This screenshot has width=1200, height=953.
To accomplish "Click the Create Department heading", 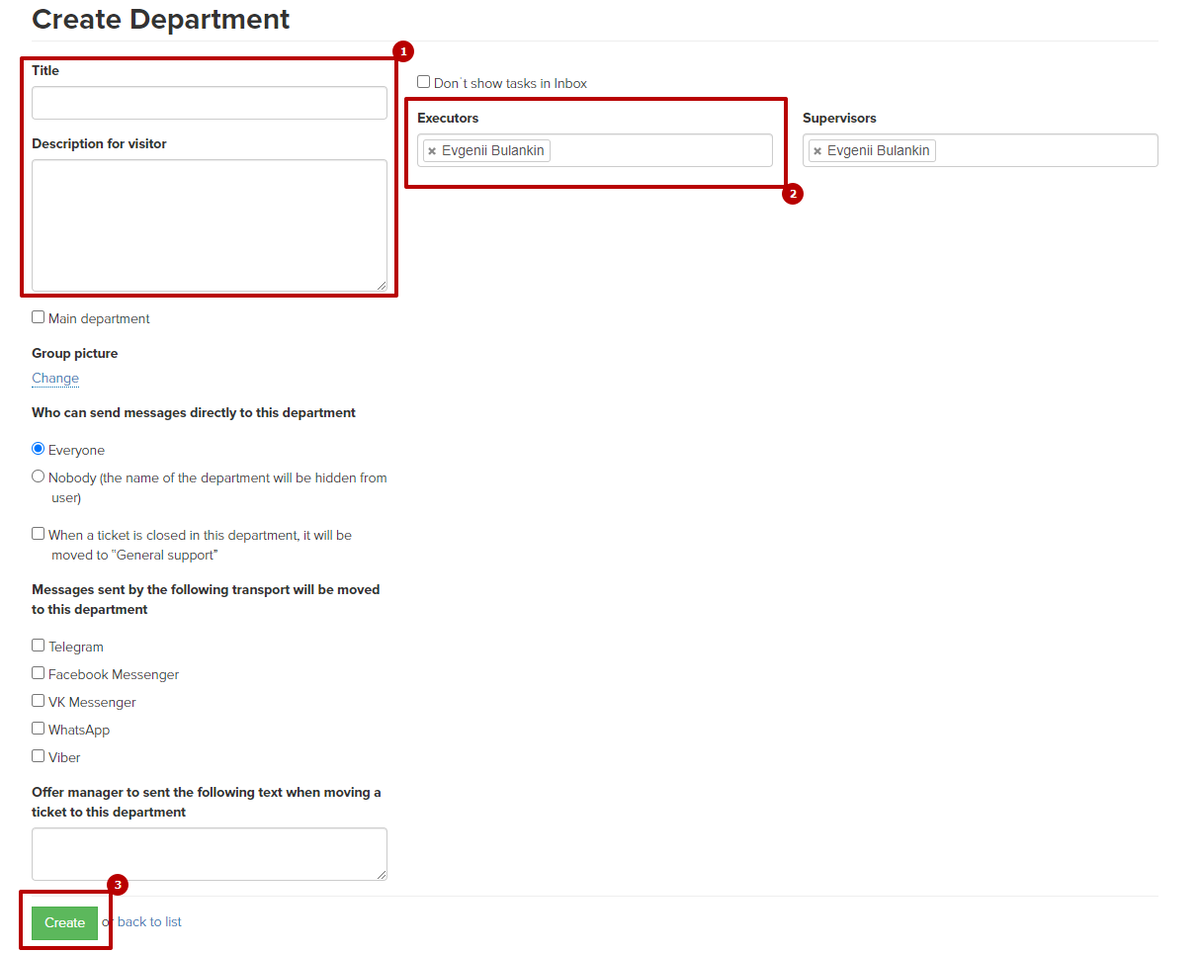I will [x=161, y=18].
